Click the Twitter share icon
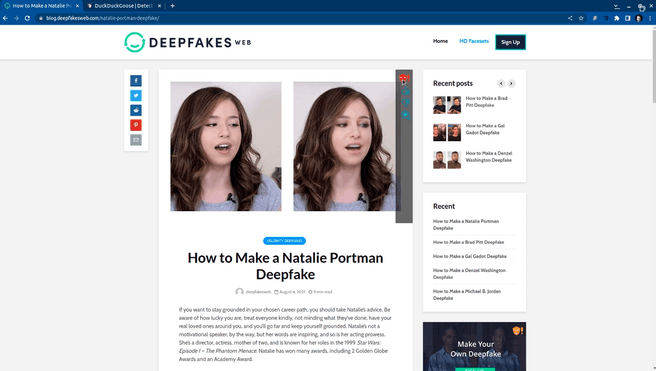656x371 pixels. [x=136, y=95]
